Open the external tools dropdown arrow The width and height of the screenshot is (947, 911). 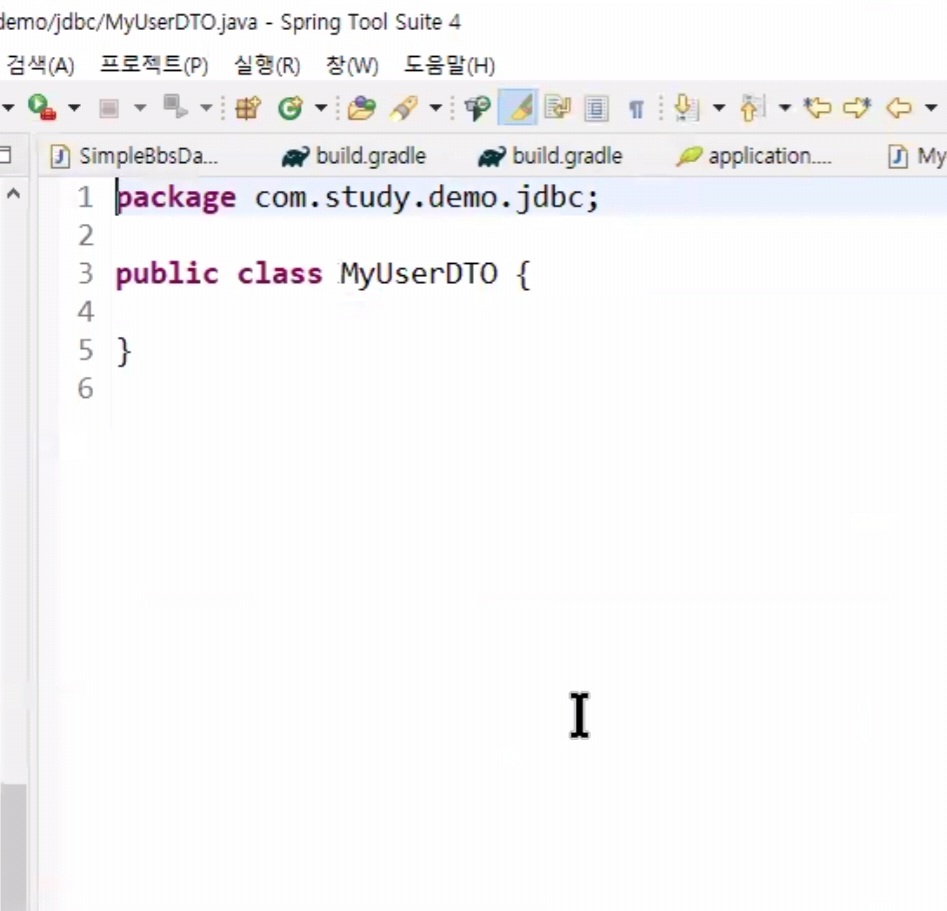74,108
